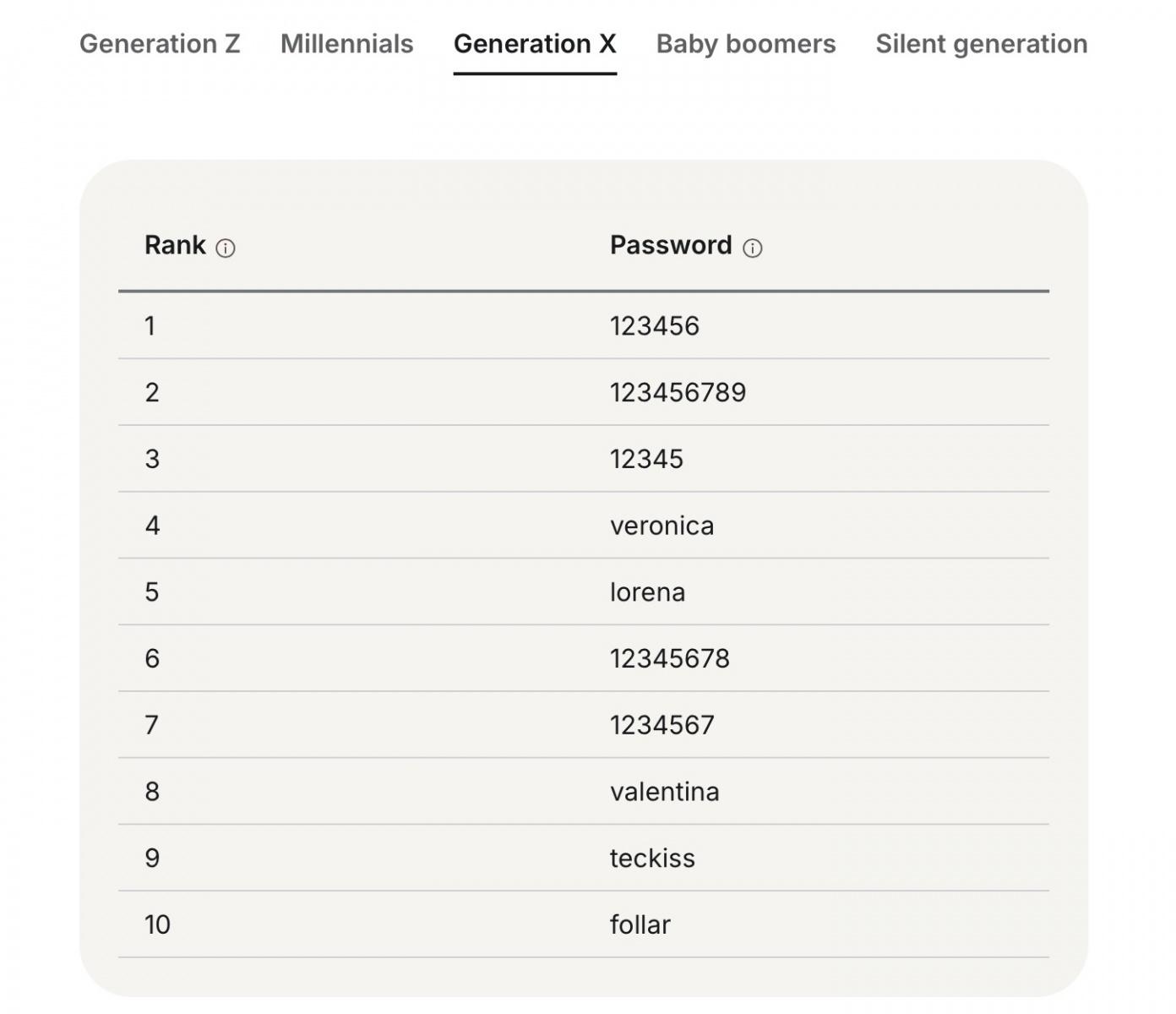
Task: Switch to the Generation Z tab
Action: (160, 44)
